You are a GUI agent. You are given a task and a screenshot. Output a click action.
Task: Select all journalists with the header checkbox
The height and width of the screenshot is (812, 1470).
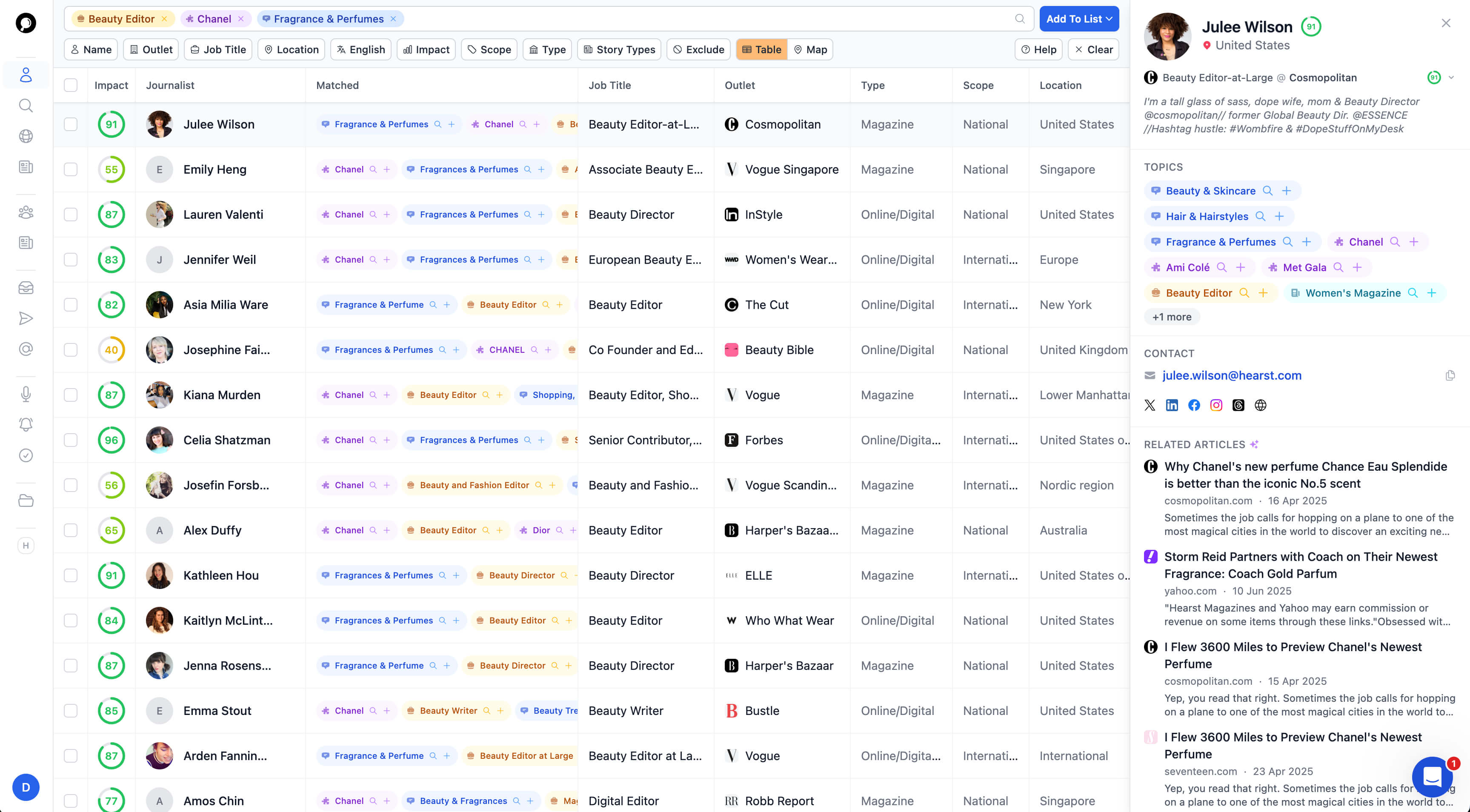click(71, 84)
